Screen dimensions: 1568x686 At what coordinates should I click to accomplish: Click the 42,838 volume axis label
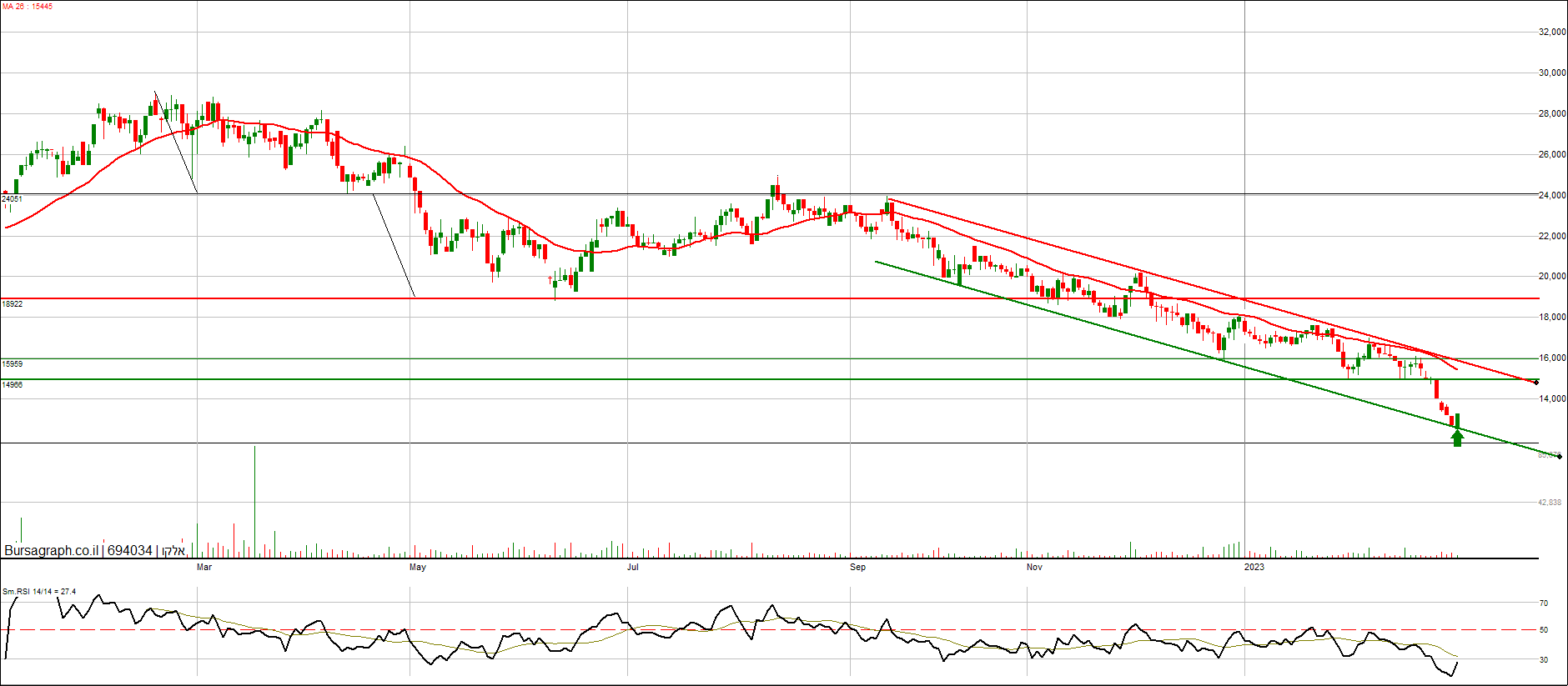point(1550,503)
